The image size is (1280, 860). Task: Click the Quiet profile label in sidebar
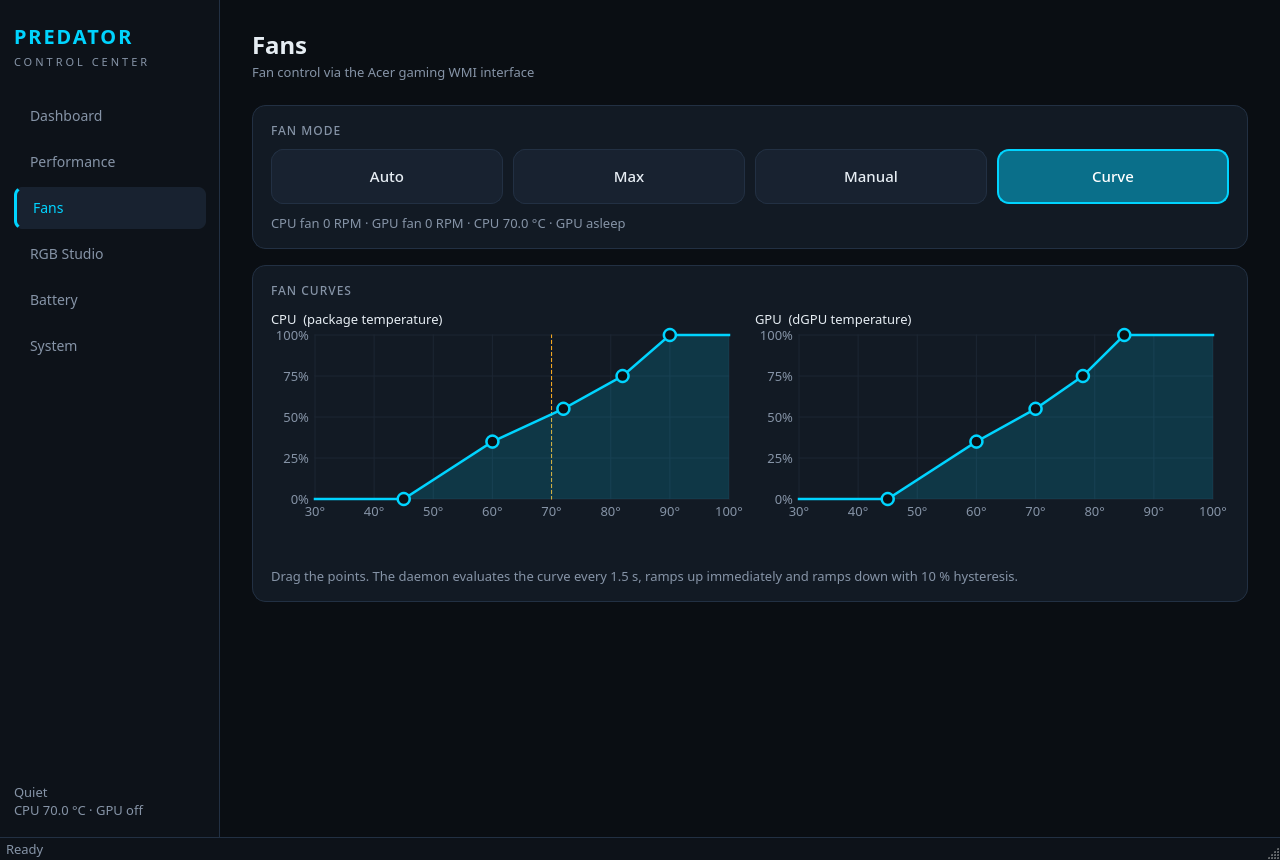[31, 792]
